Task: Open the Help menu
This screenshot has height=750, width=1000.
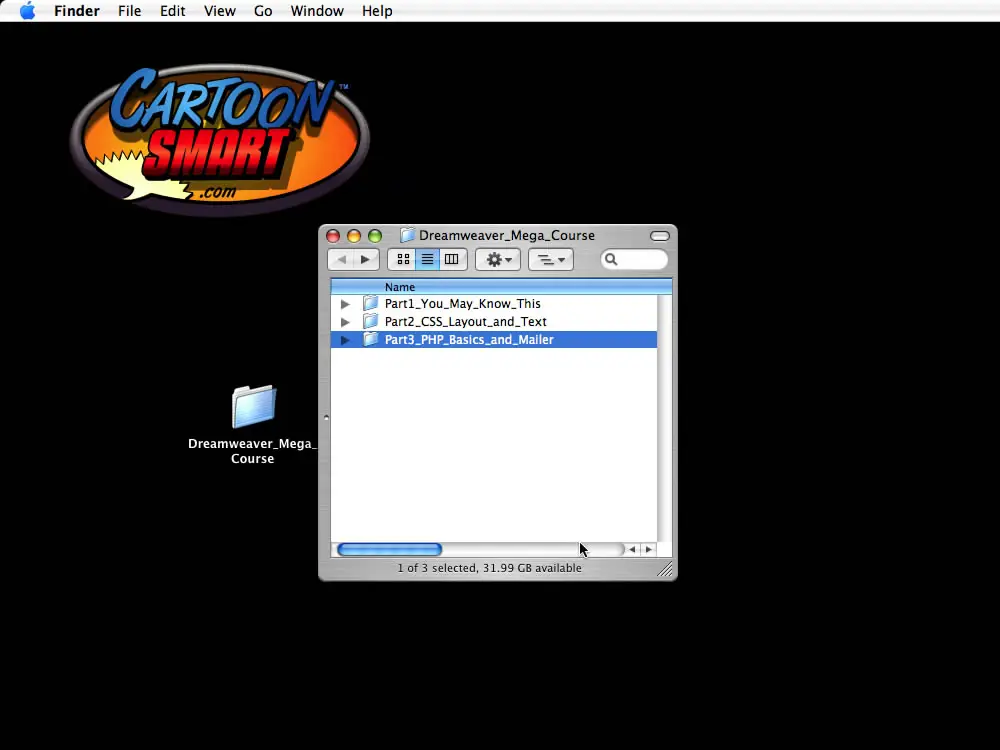Action: click(x=377, y=11)
